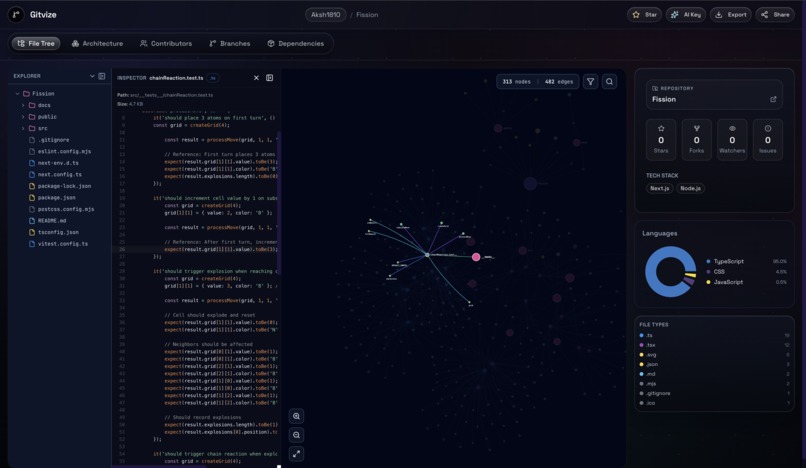Screen dimensions: 806x468
Task: Click the README.md file icon
Action: [32, 221]
